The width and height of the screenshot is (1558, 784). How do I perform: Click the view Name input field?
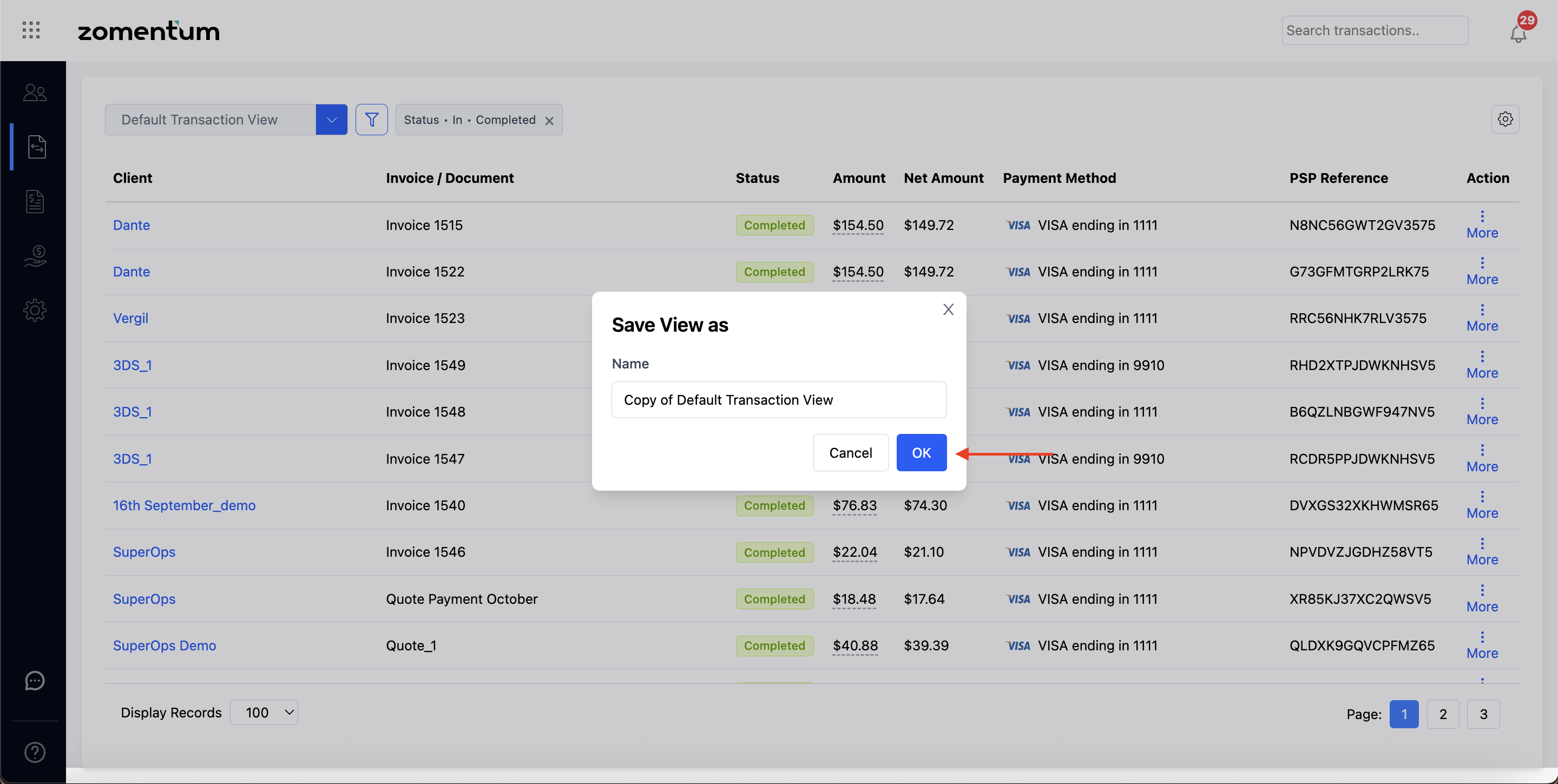pos(778,399)
